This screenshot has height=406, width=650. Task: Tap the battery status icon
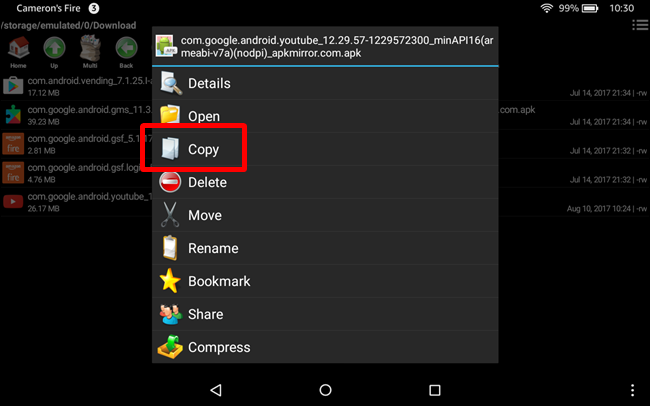590,8
